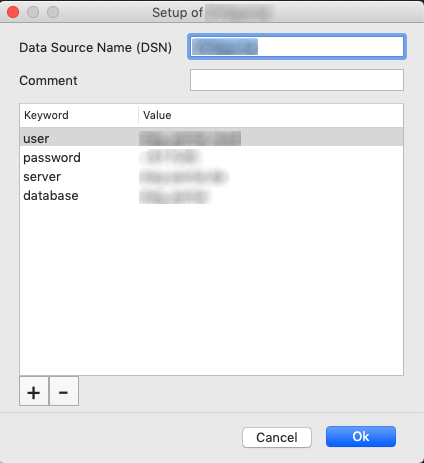The height and width of the screenshot is (463, 424).
Task: Click the disabled zoom window button
Action: pyautogui.click(x=53, y=12)
